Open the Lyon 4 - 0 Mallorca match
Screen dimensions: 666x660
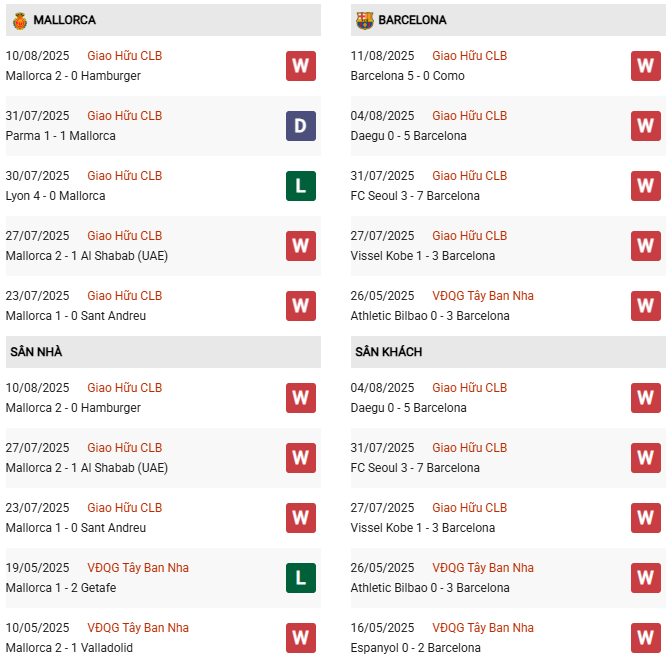55,196
